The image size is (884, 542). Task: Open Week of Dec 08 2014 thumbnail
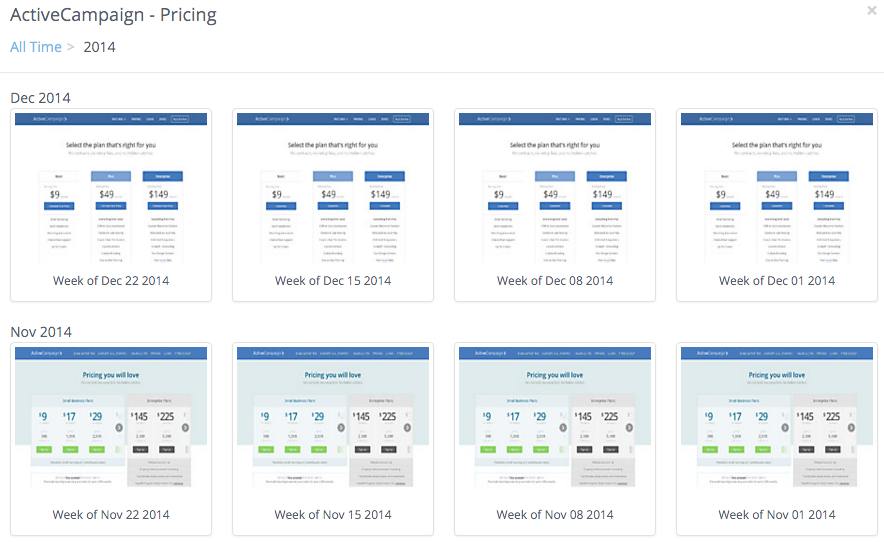555,188
